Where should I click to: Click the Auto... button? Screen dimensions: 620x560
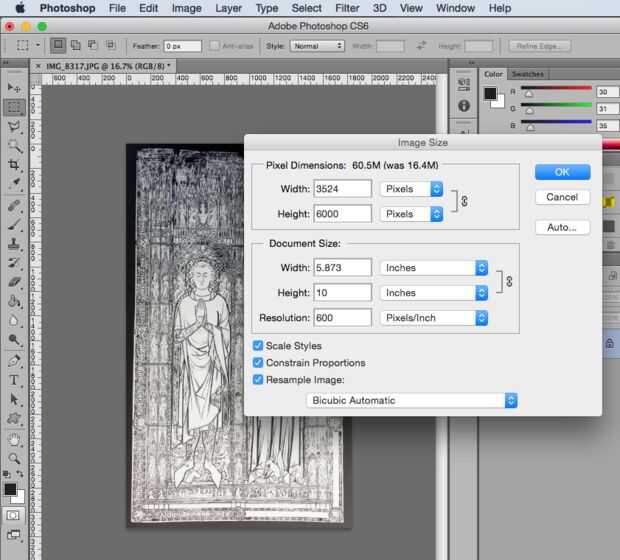click(x=562, y=227)
